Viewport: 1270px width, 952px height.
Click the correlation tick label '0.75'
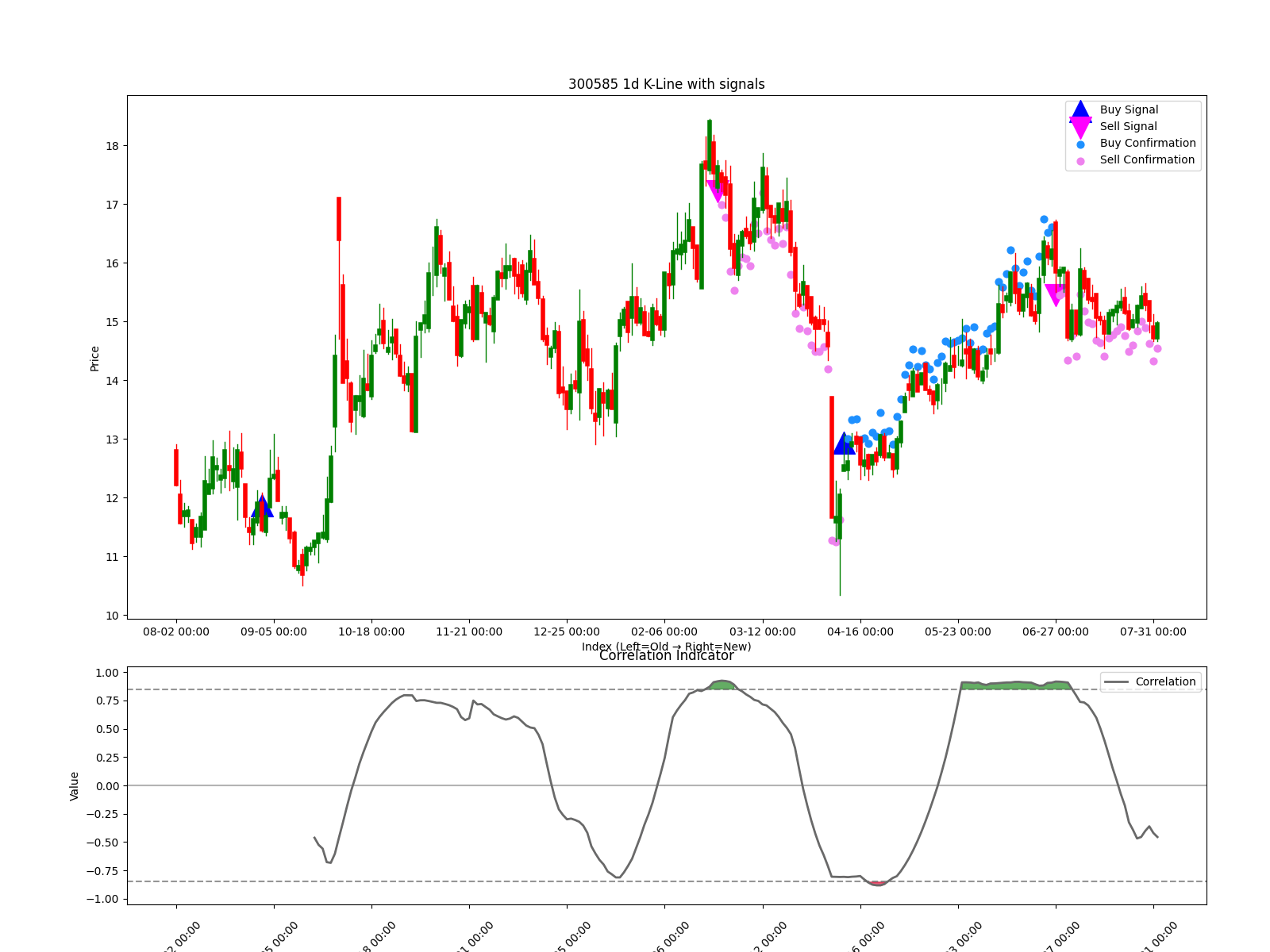pos(106,701)
